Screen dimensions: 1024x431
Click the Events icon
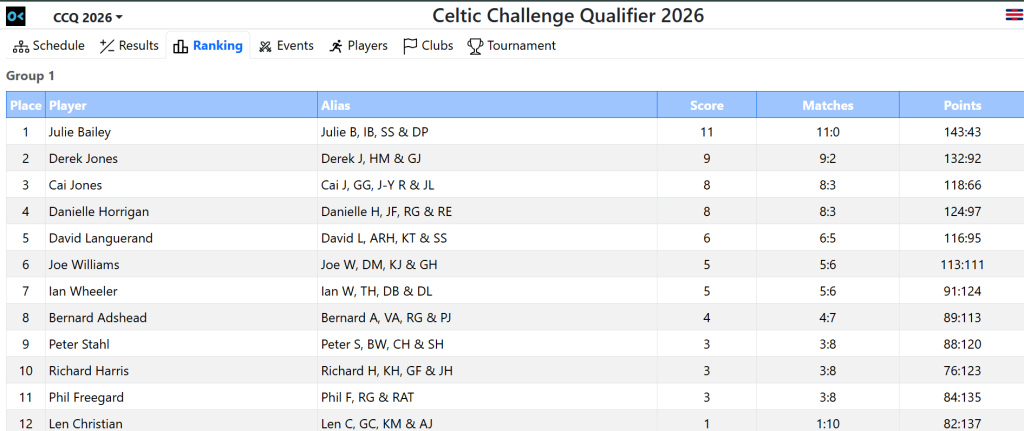coord(265,46)
